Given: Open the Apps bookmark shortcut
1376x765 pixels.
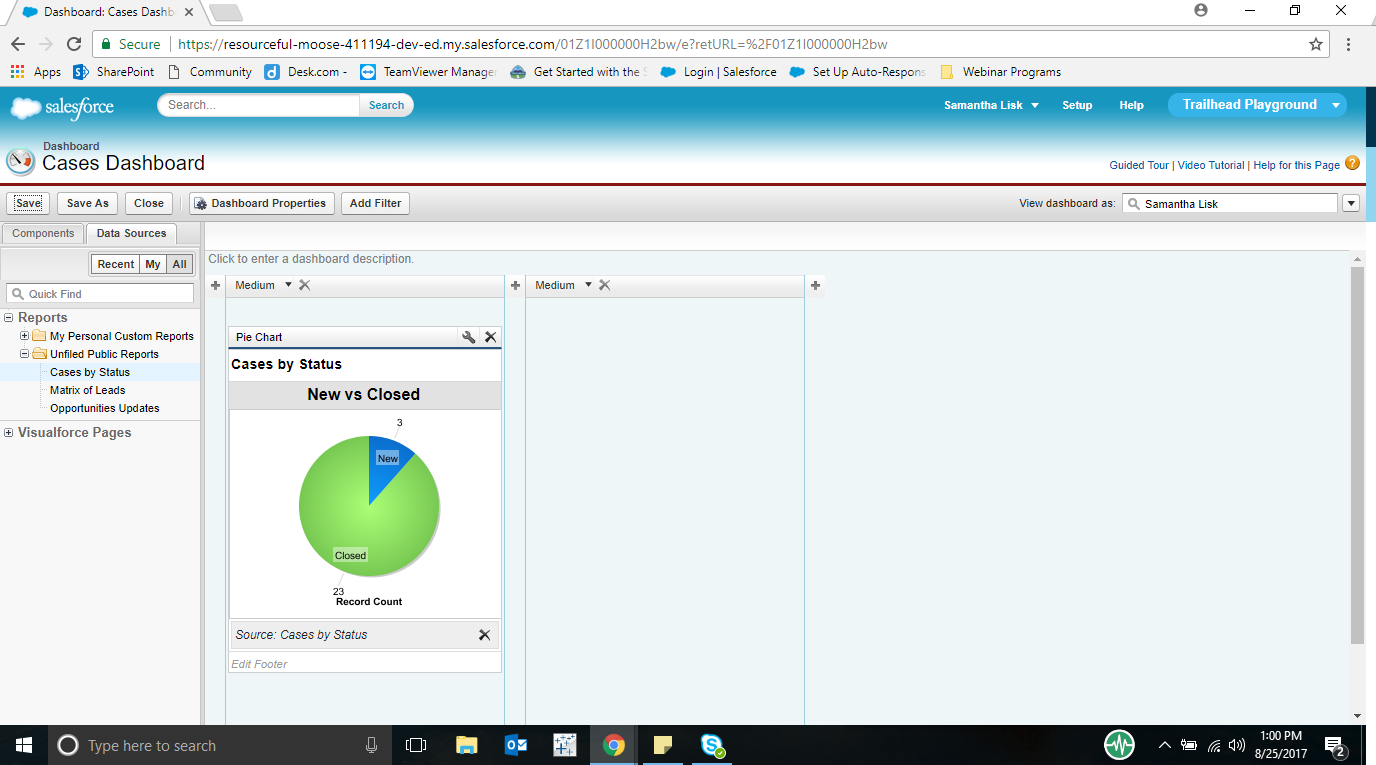Looking at the screenshot, I should 36,72.
